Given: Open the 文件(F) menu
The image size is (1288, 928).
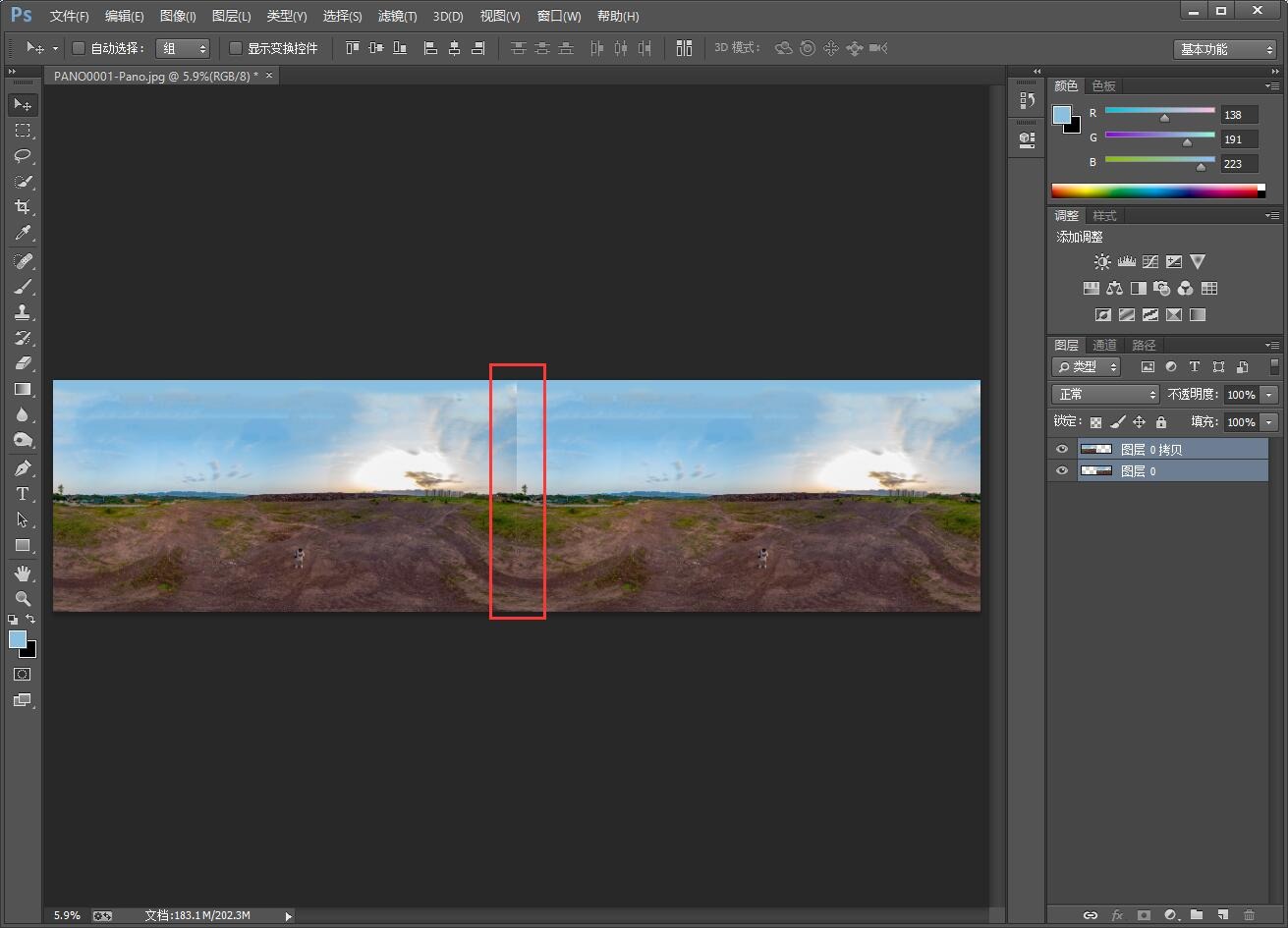Looking at the screenshot, I should (x=69, y=17).
